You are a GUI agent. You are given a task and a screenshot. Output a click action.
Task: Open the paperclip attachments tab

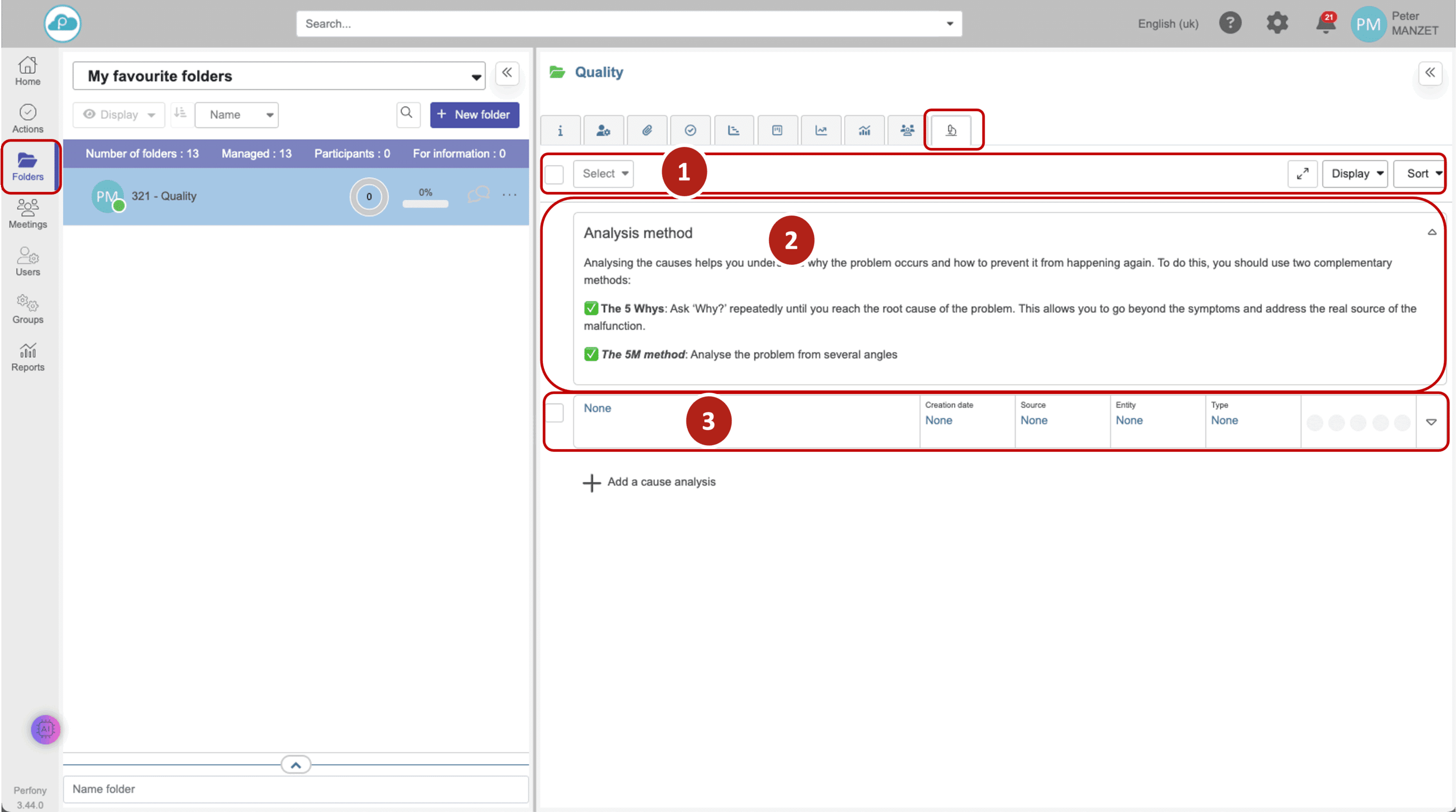647,130
